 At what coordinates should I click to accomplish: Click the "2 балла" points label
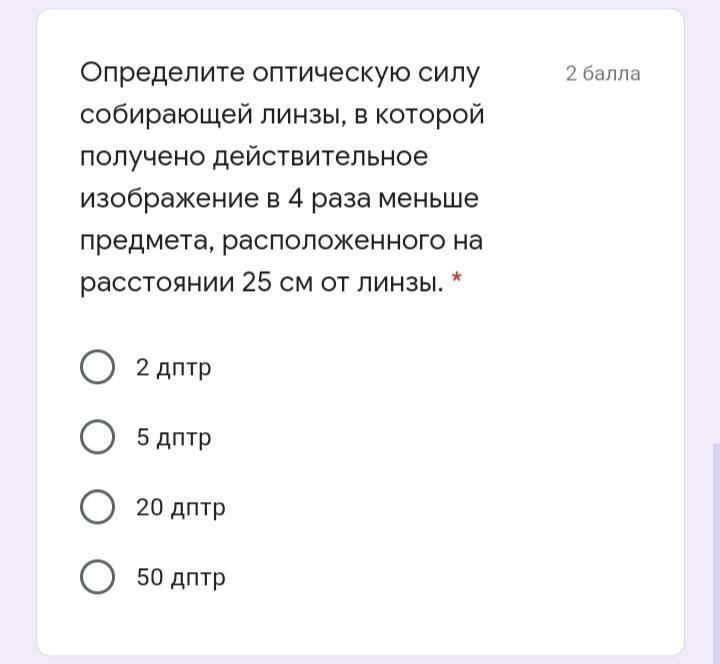click(603, 73)
